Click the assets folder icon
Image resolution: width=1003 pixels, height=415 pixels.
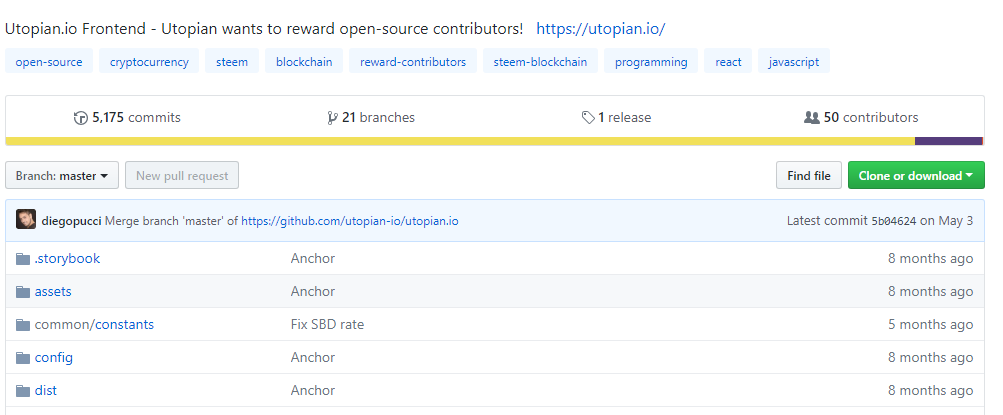pos(23,292)
